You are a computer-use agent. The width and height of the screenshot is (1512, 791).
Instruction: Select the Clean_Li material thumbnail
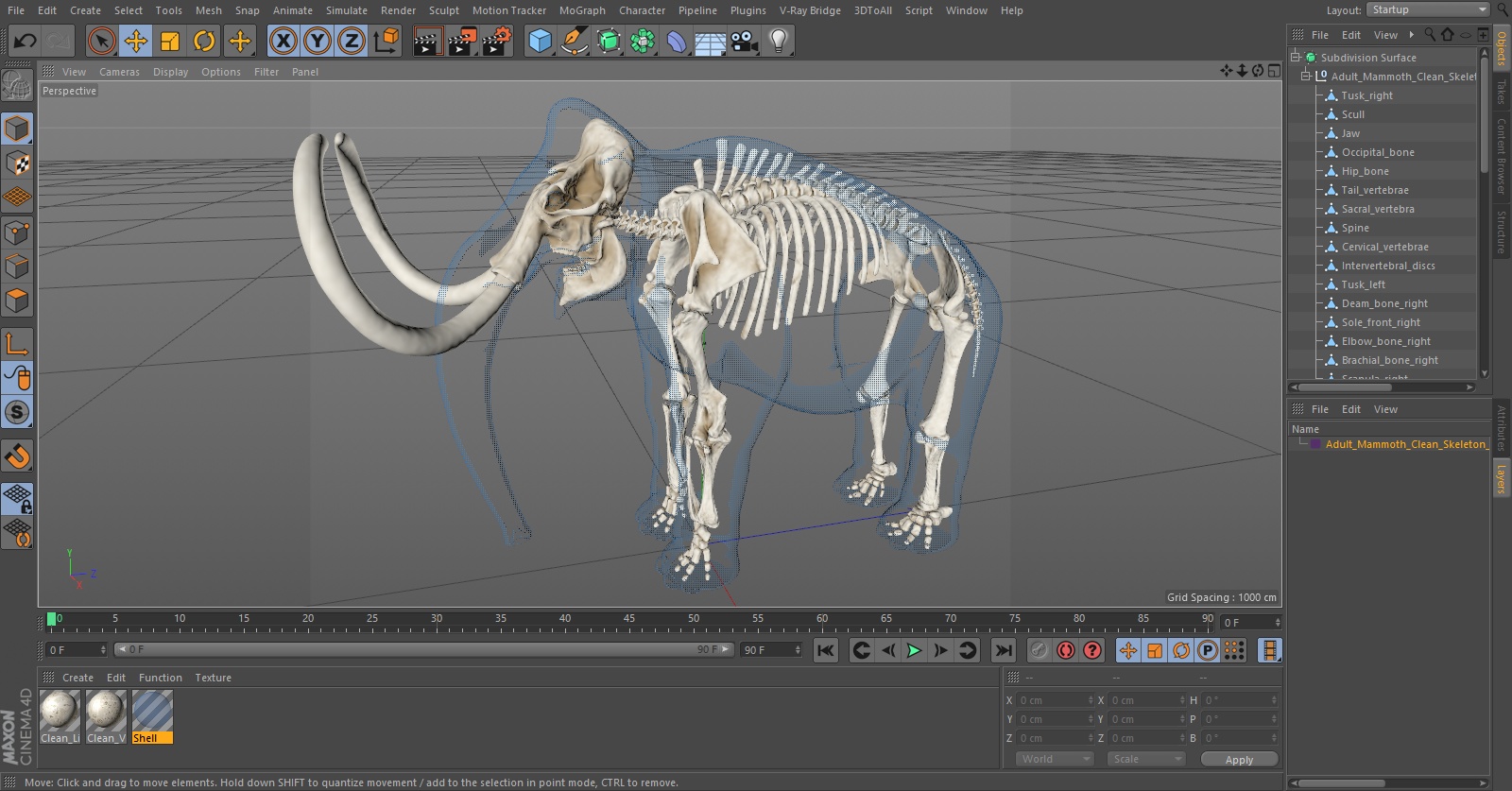60,716
